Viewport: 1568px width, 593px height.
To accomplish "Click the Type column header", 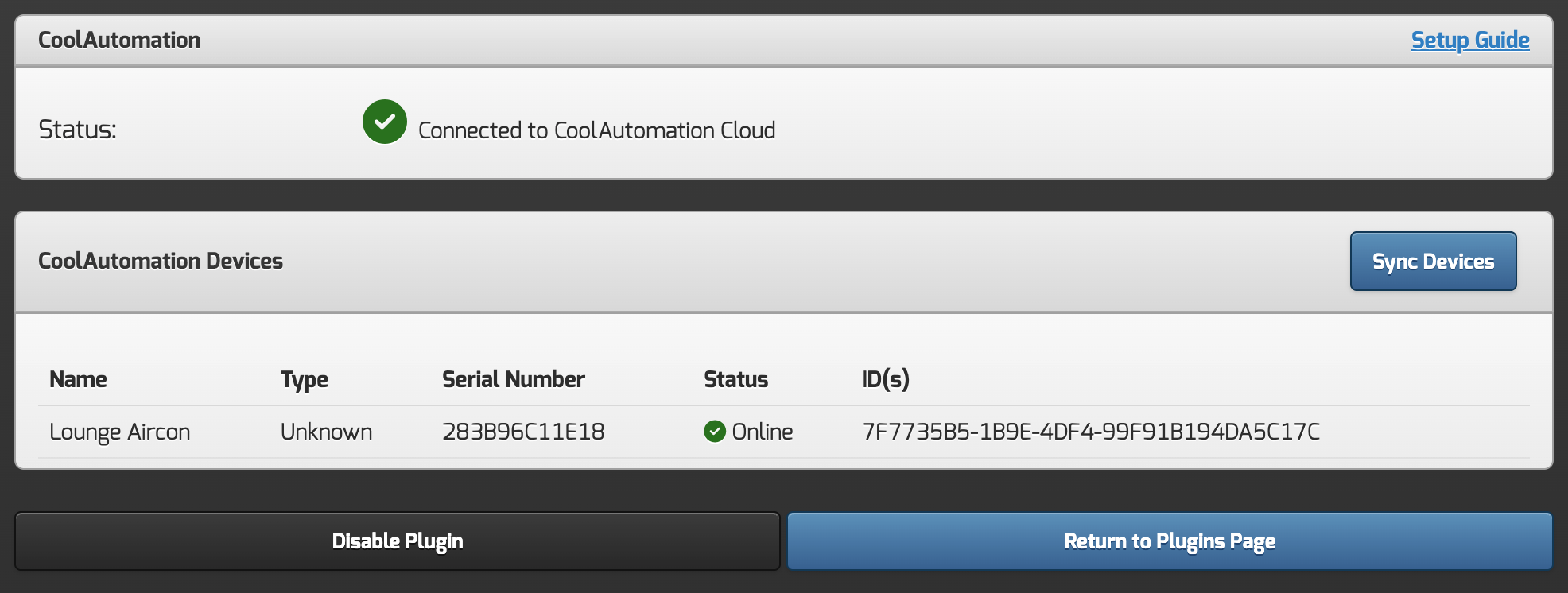I will click(304, 379).
